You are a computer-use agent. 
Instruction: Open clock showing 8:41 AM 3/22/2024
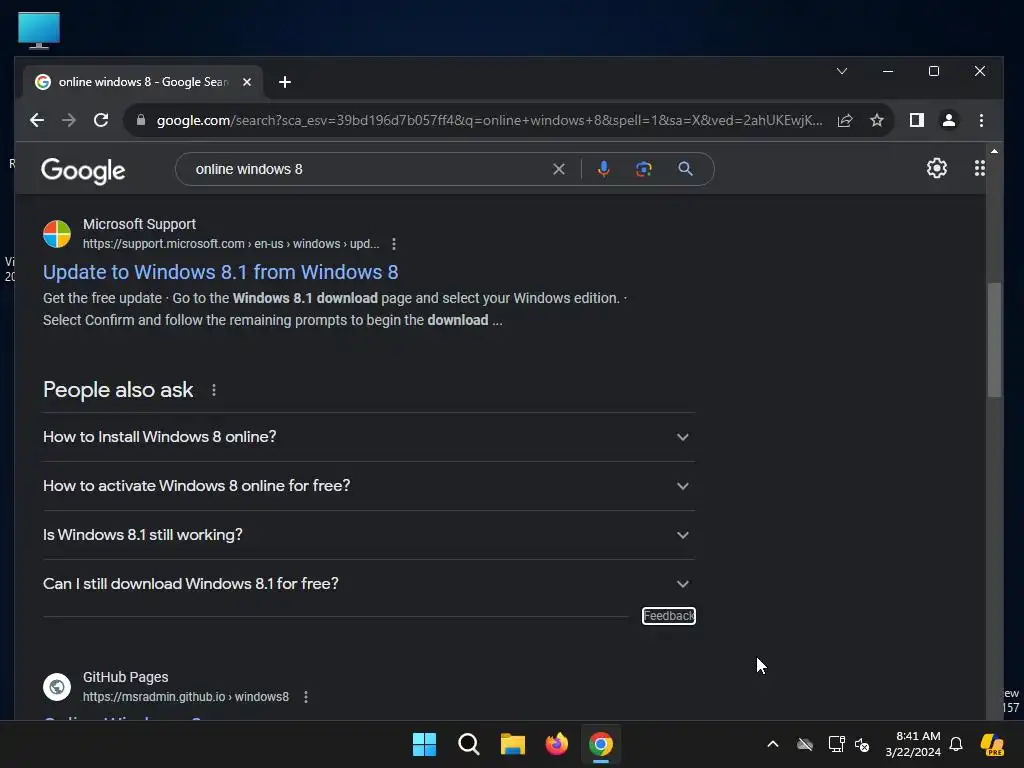coord(913,744)
